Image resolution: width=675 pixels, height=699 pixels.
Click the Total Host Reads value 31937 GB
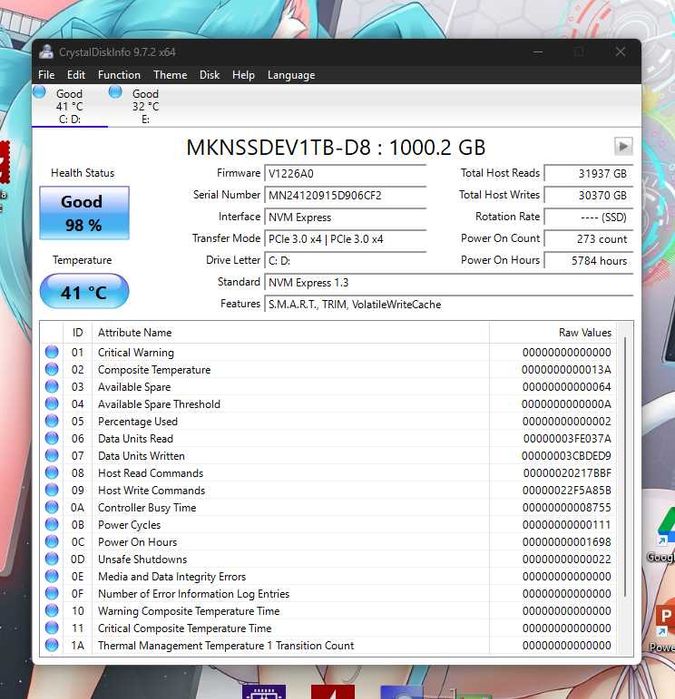click(x=589, y=173)
